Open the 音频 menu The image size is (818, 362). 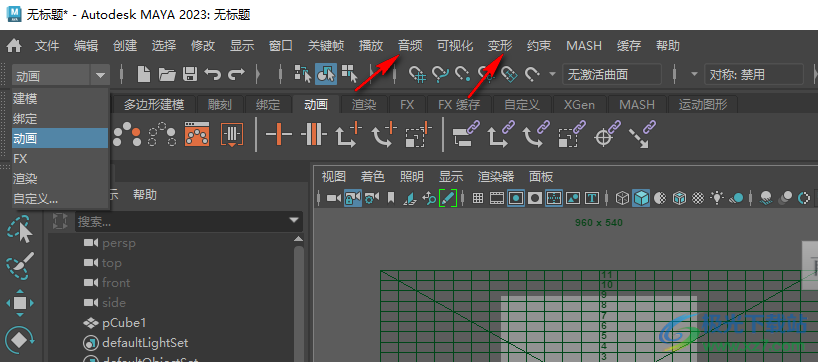pyautogui.click(x=410, y=46)
